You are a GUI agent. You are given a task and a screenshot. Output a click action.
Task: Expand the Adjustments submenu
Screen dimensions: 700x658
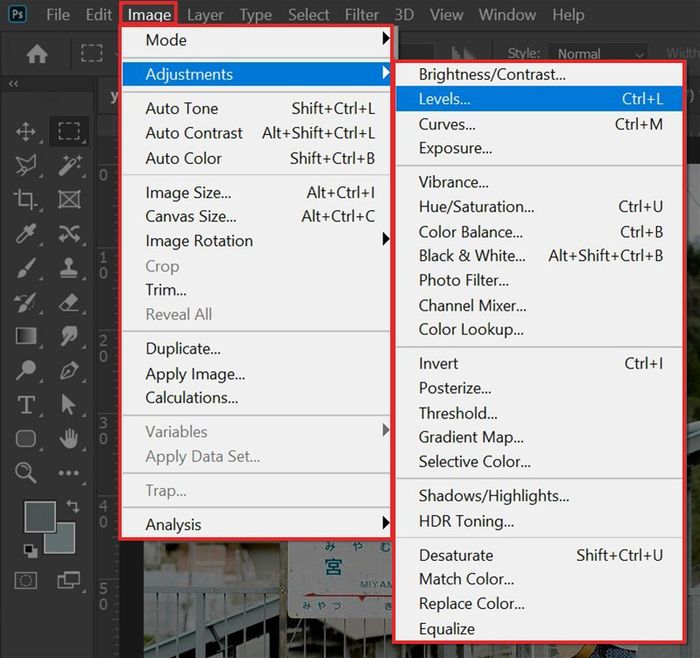[257, 74]
